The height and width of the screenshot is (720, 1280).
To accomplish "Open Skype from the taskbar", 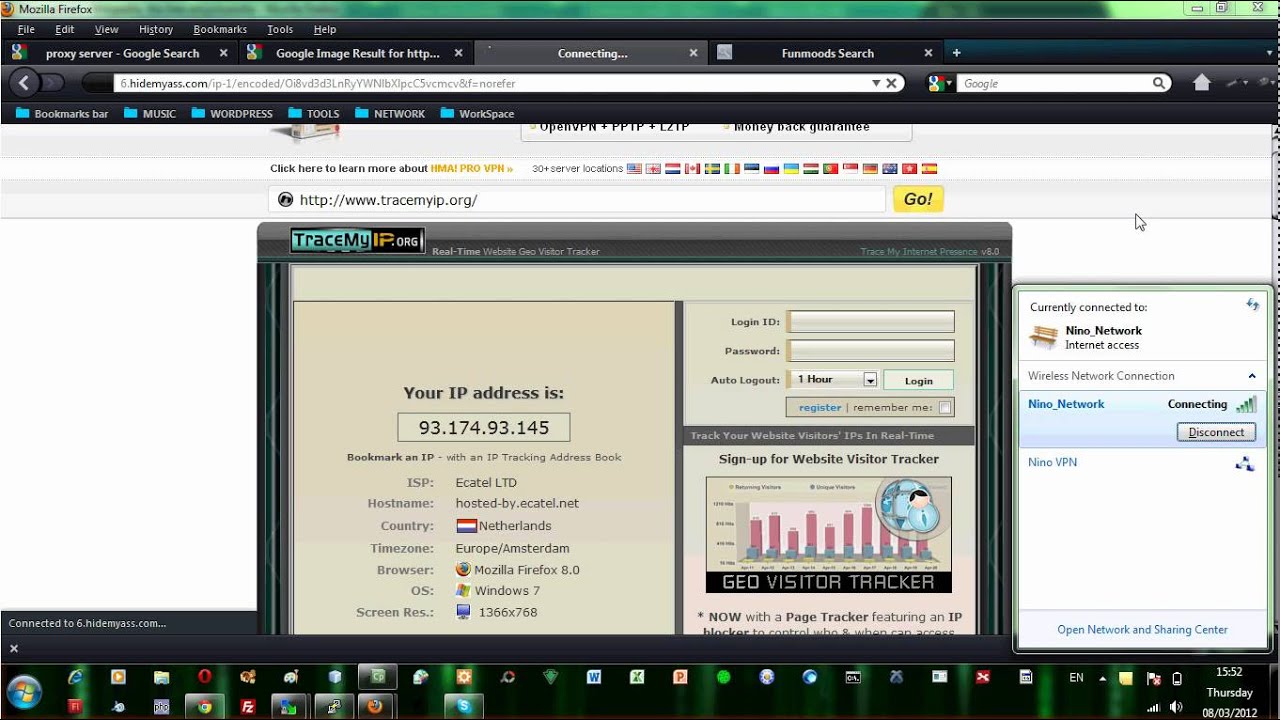I will tap(464, 706).
